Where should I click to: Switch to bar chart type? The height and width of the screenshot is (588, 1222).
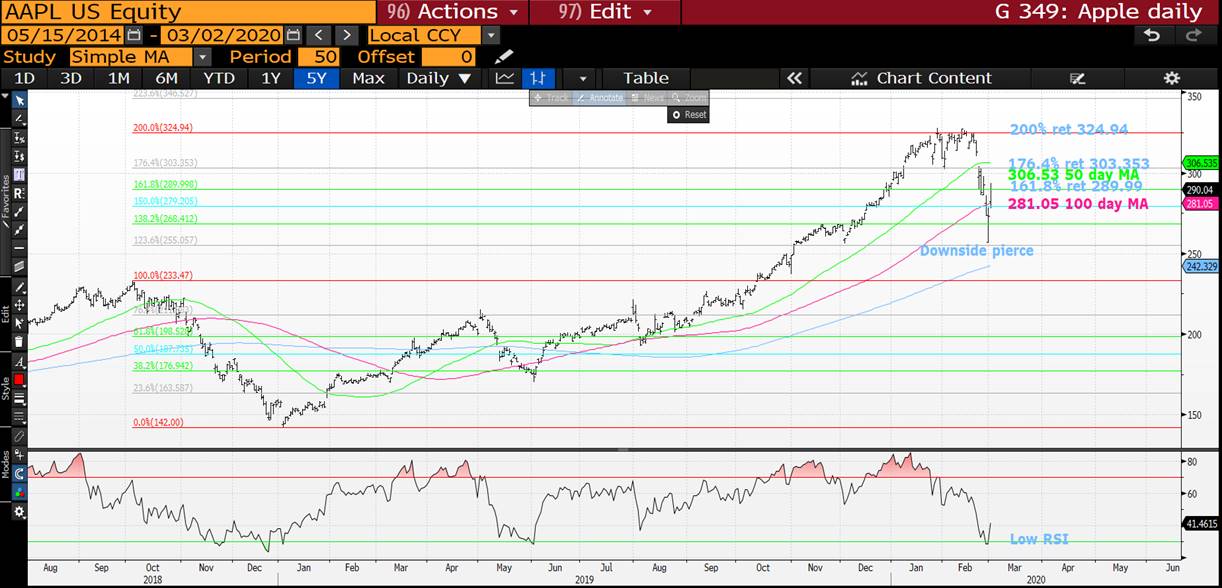[538, 78]
